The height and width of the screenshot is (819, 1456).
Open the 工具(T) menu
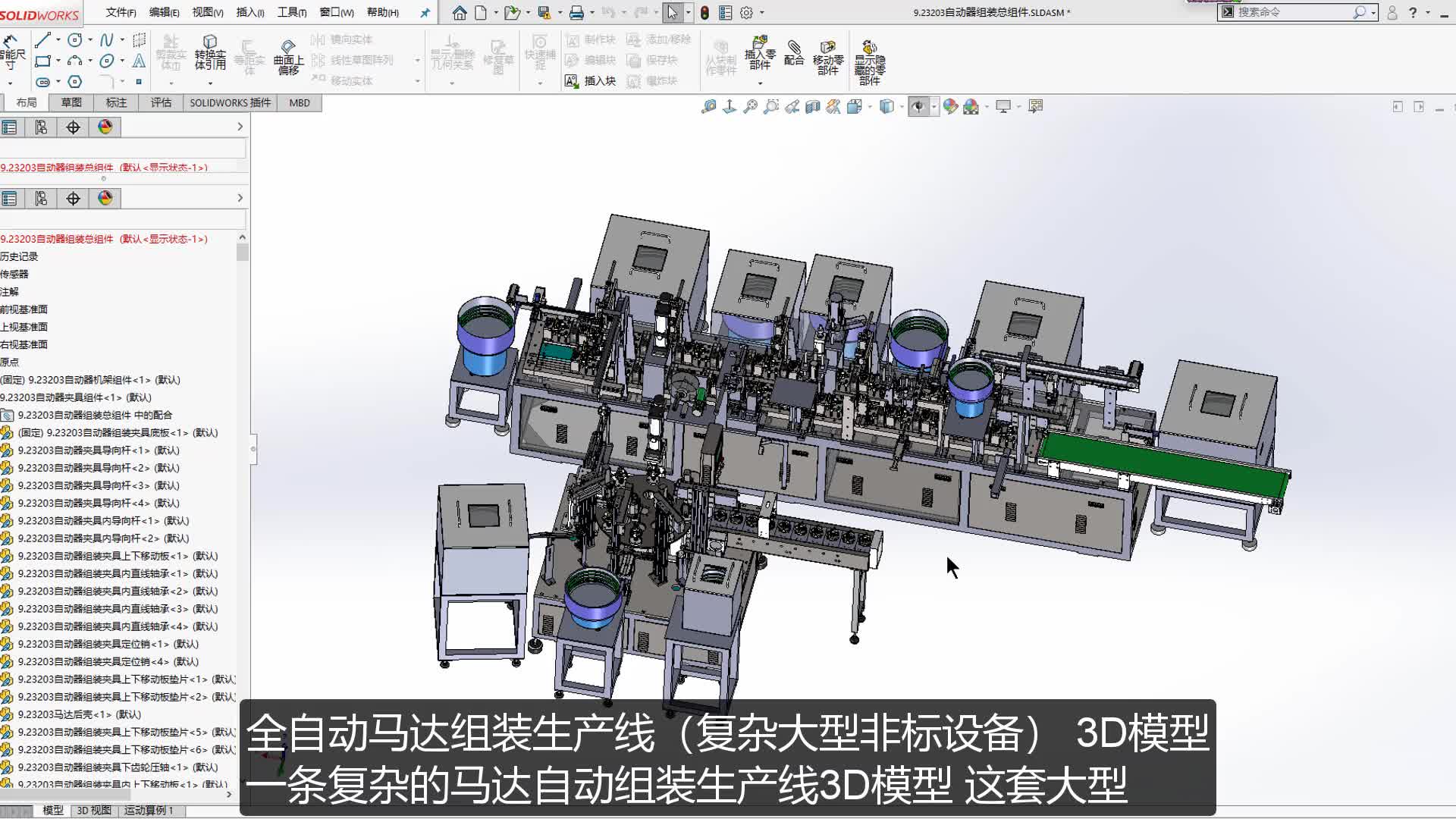[292, 13]
